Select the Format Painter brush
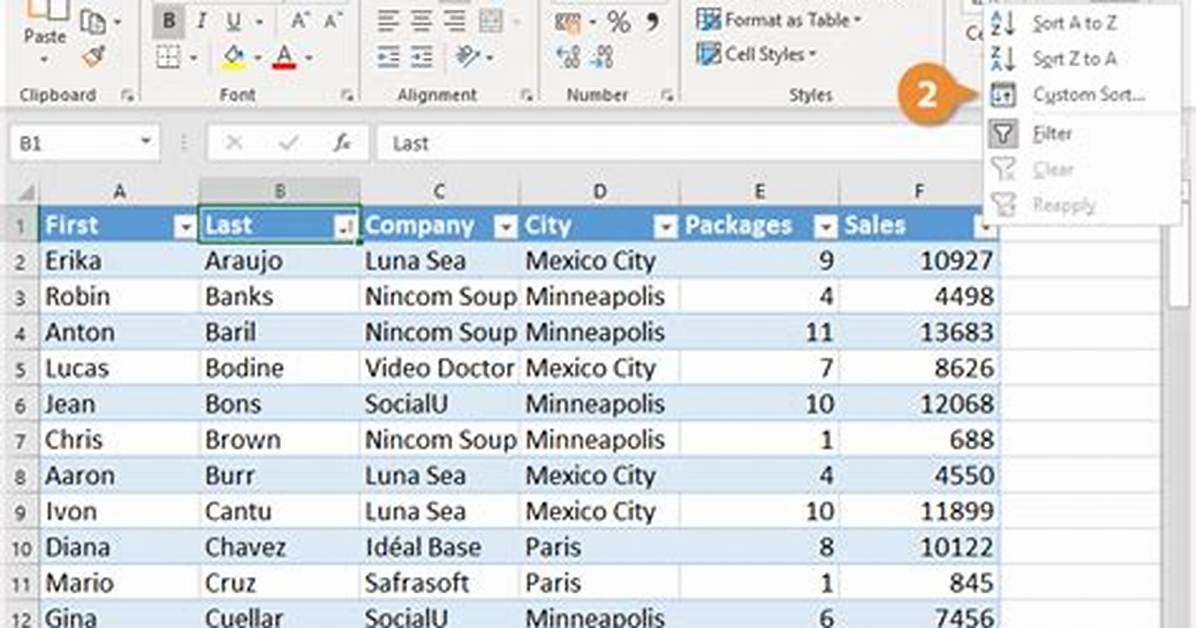This screenshot has height=628, width=1196. click(x=93, y=56)
